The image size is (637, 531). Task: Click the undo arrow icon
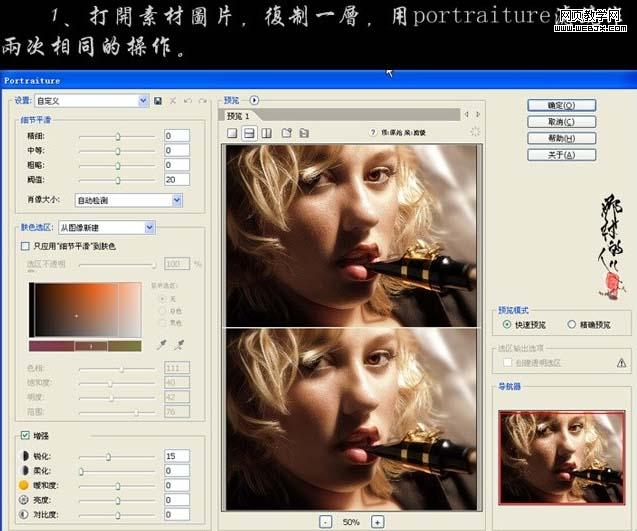click(188, 100)
